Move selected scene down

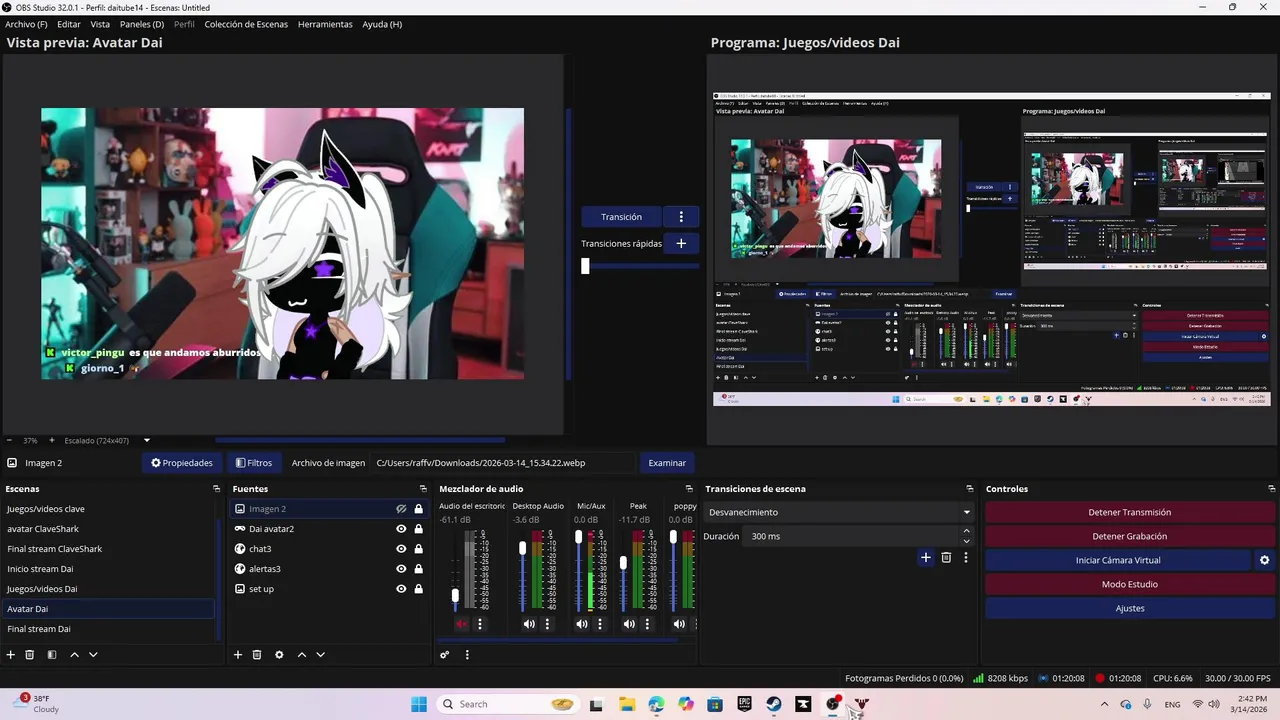(93, 655)
